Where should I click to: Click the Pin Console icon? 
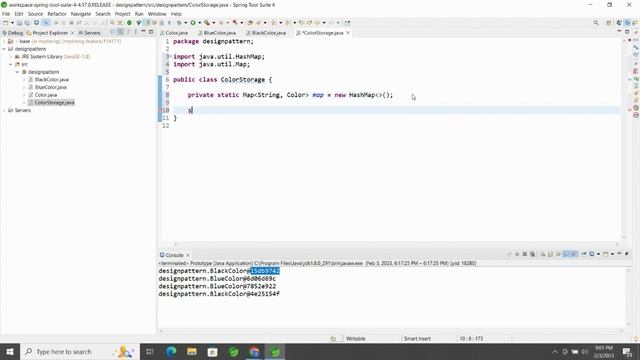tap(584, 254)
